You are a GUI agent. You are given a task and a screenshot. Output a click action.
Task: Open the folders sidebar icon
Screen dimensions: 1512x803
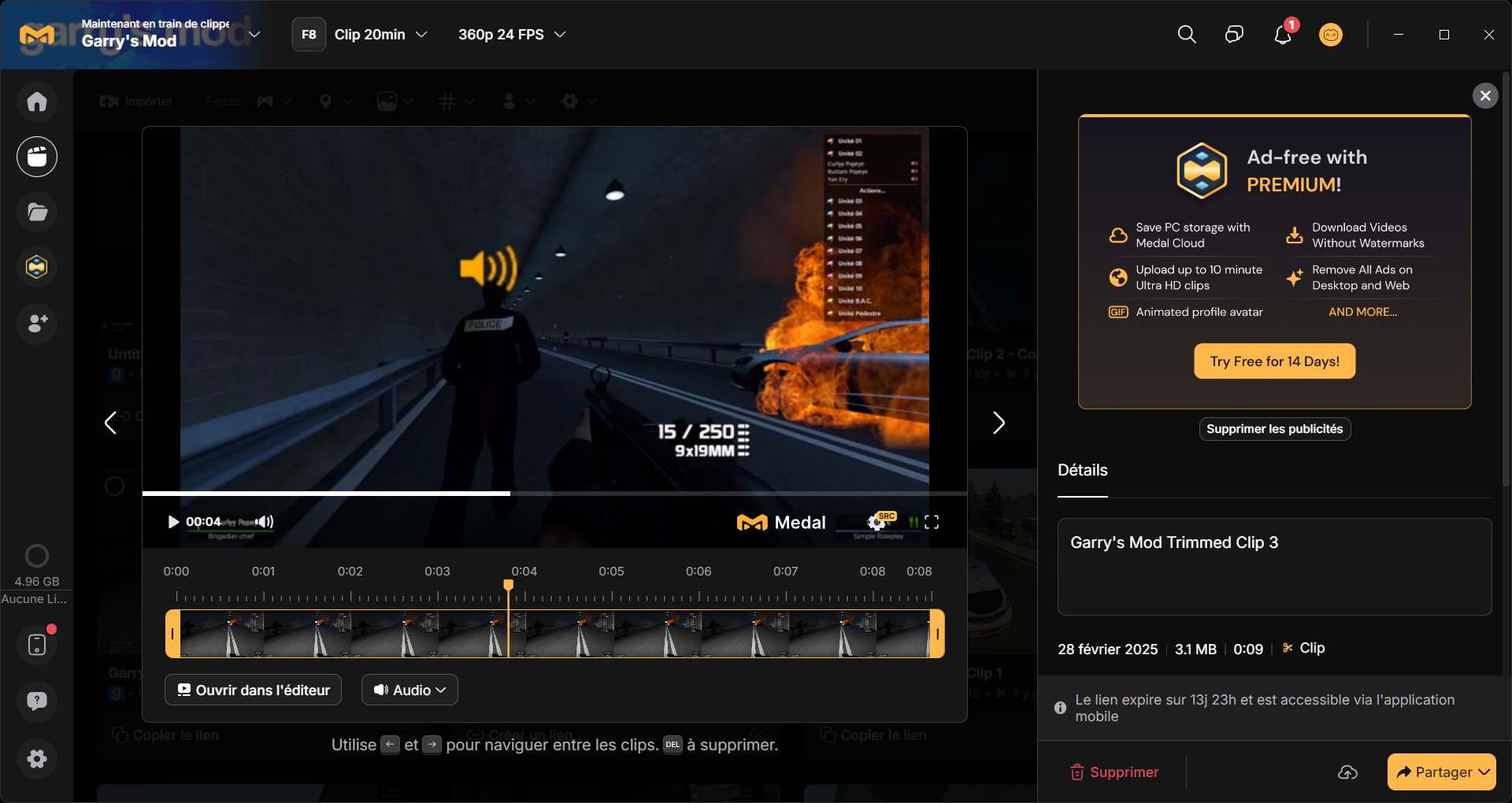click(37, 212)
